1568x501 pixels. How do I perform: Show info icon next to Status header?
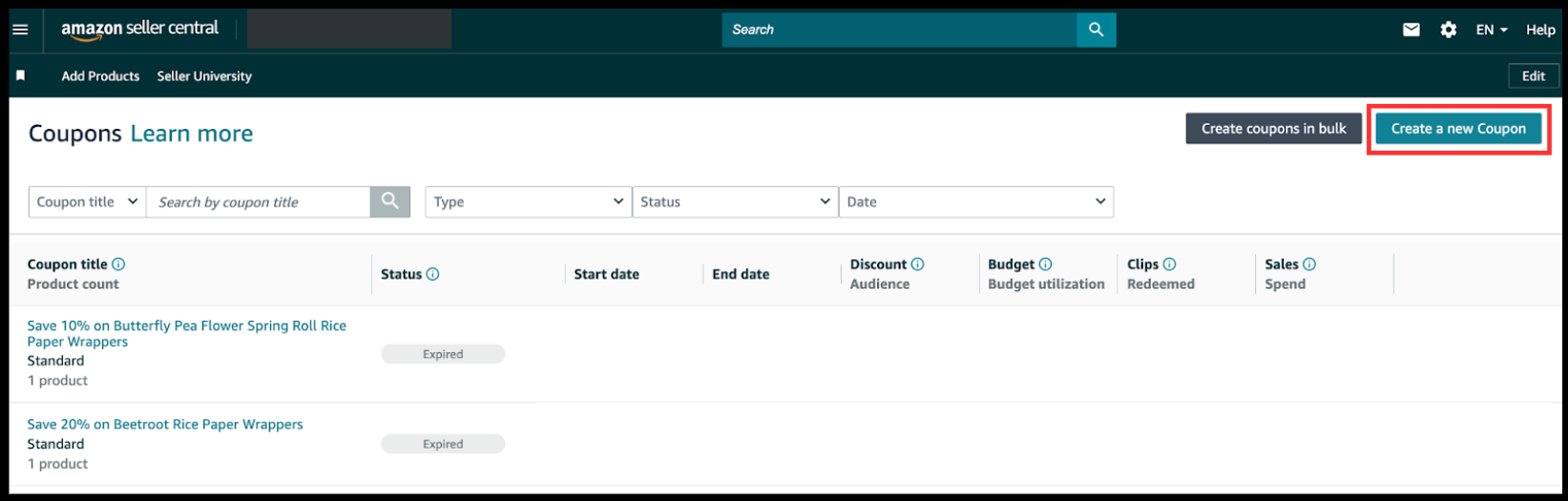coord(432,274)
